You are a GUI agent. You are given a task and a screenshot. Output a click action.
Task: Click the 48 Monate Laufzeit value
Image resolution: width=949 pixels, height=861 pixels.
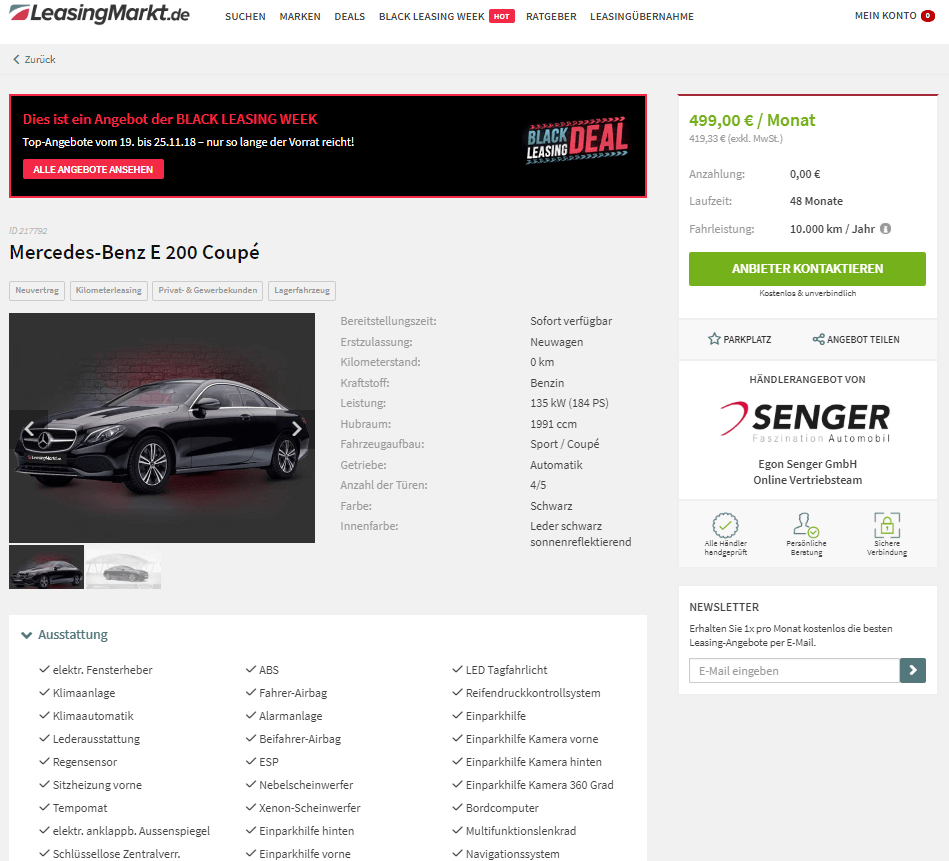click(x=816, y=201)
